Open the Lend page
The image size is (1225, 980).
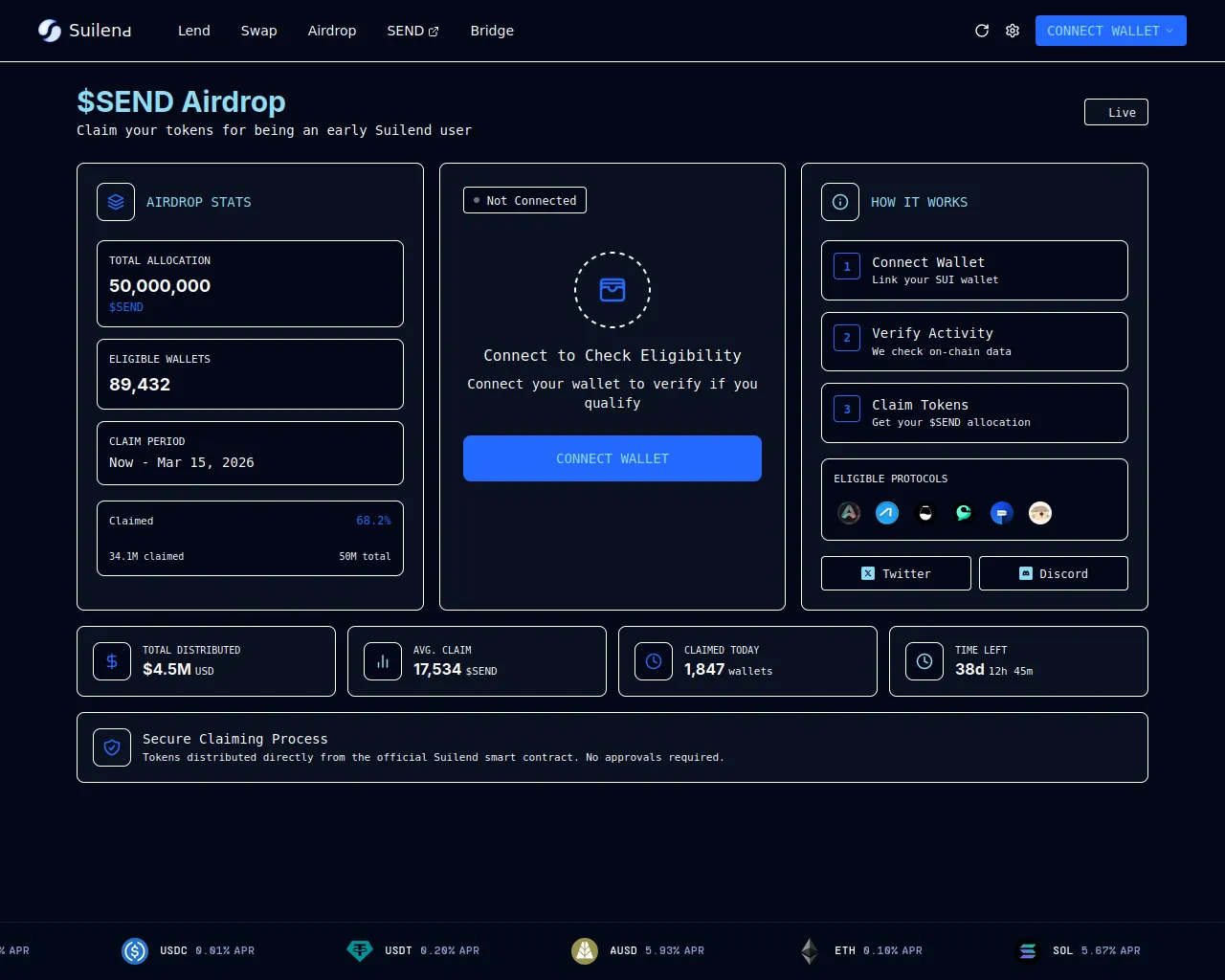tap(194, 31)
